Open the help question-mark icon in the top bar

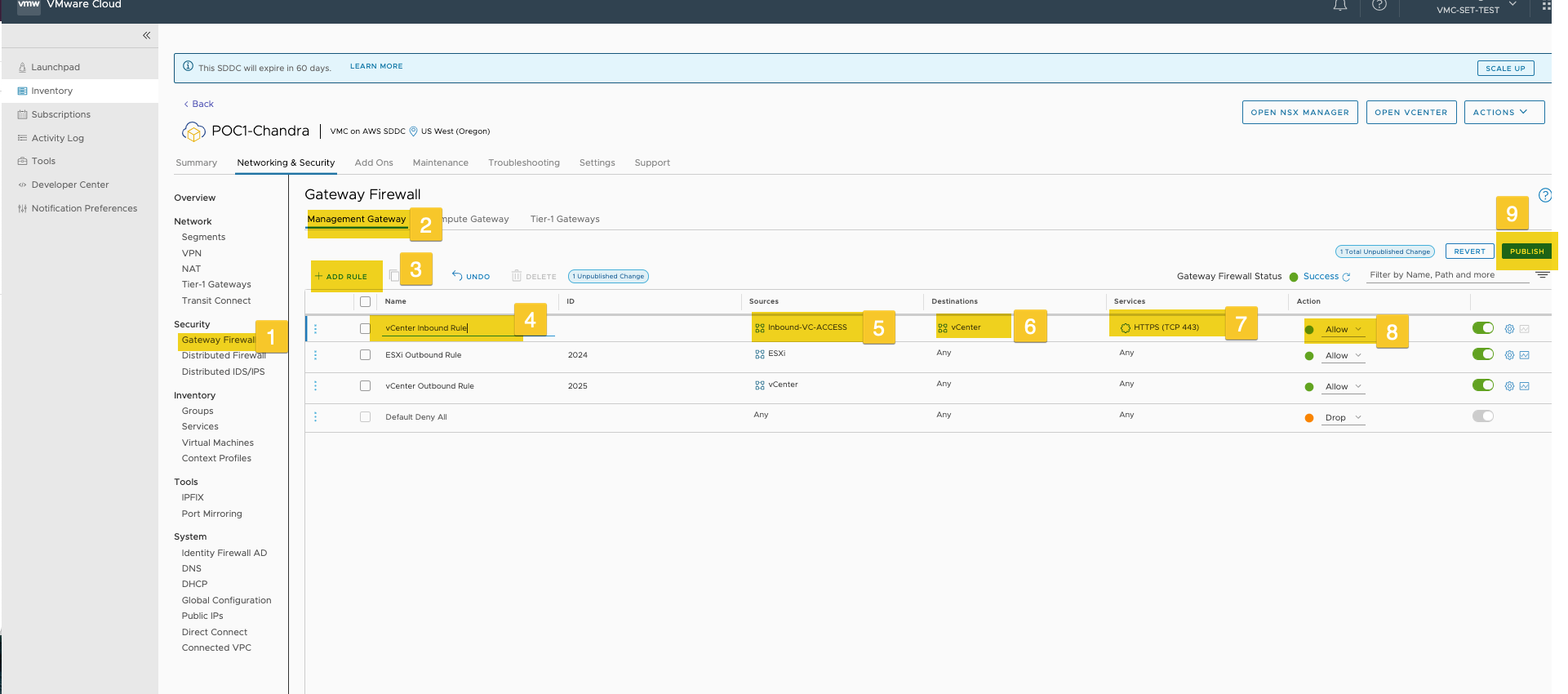click(x=1379, y=5)
